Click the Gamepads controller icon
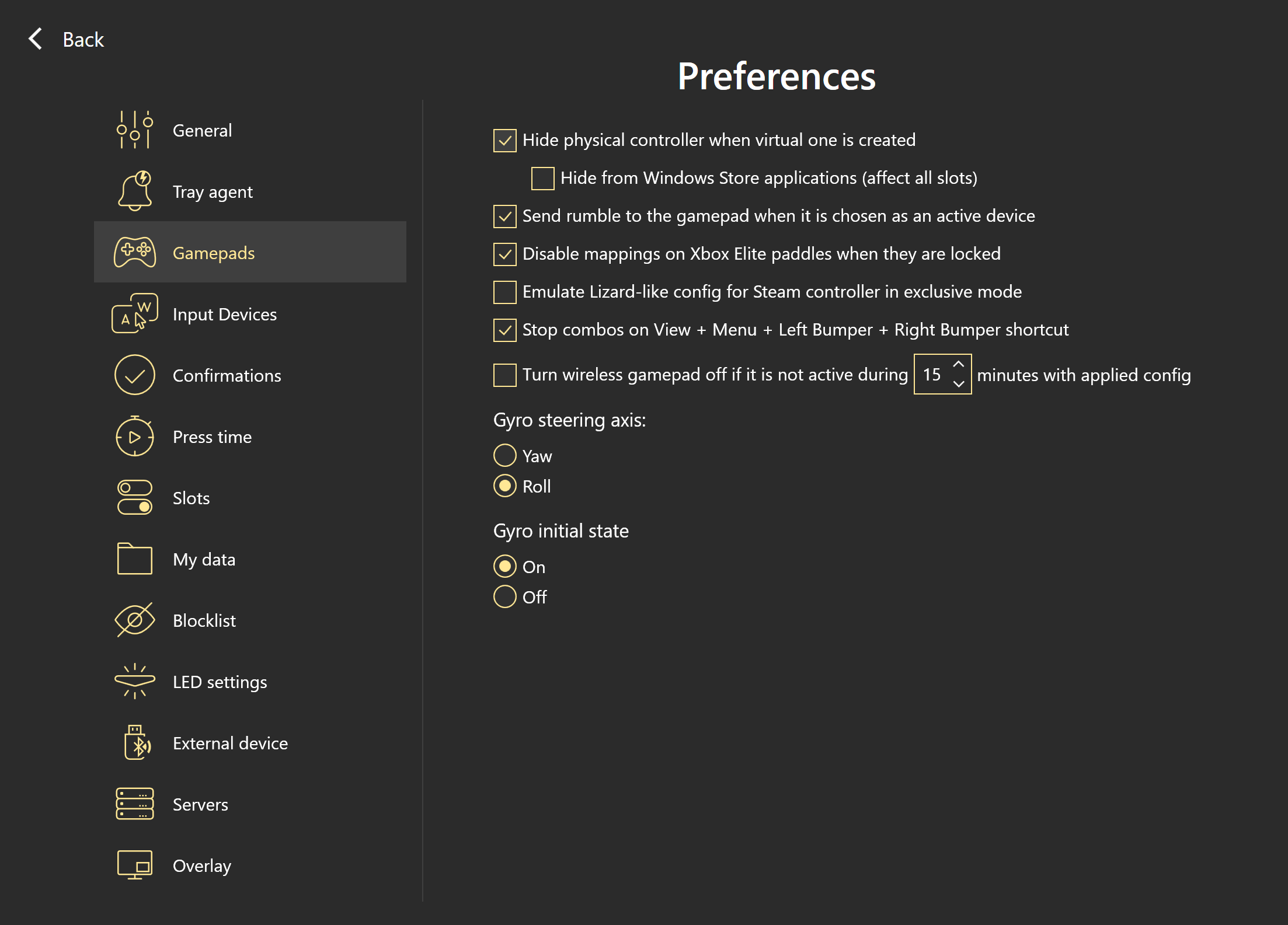1288x925 pixels. point(135,253)
